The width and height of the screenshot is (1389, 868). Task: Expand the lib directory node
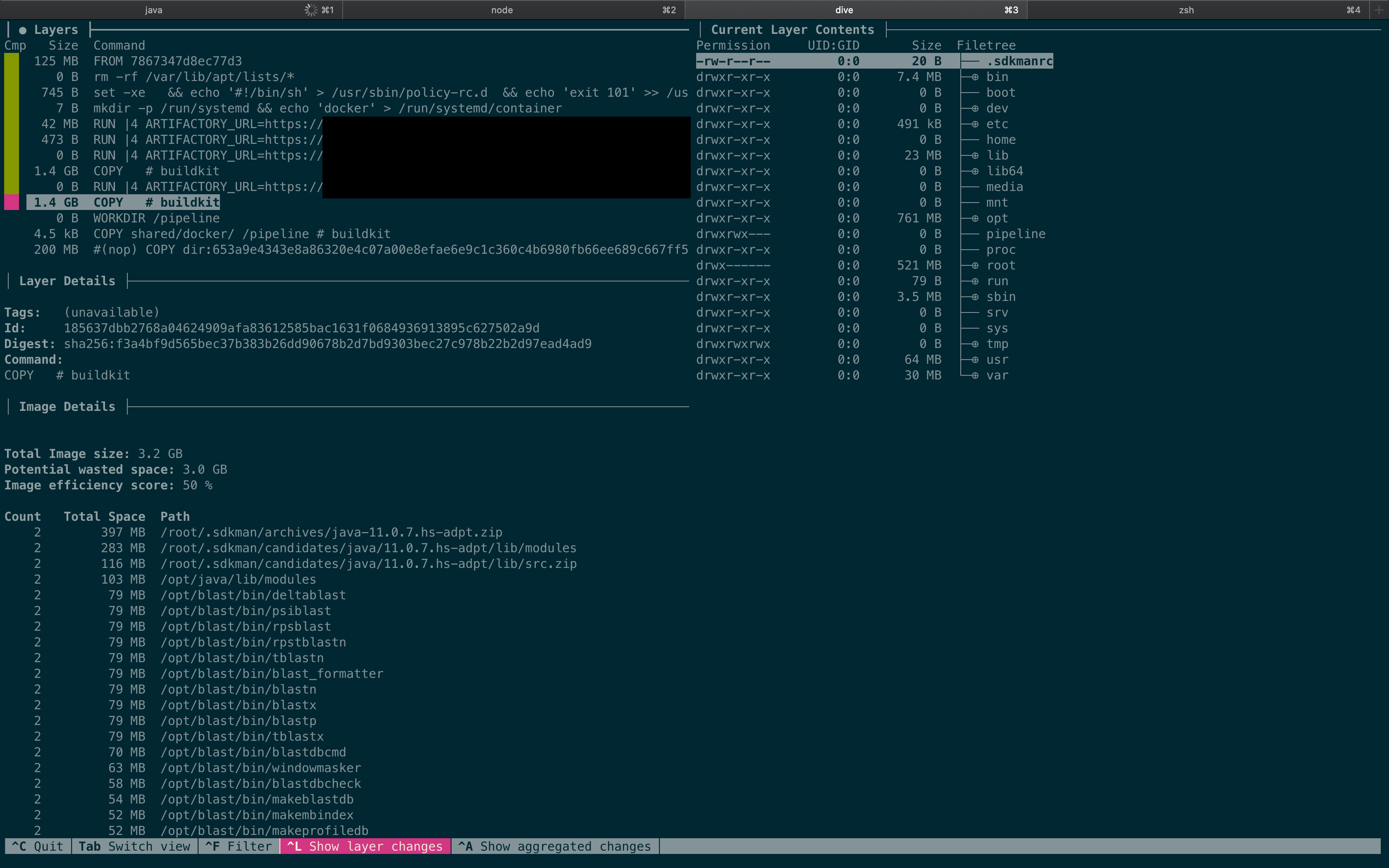click(975, 155)
